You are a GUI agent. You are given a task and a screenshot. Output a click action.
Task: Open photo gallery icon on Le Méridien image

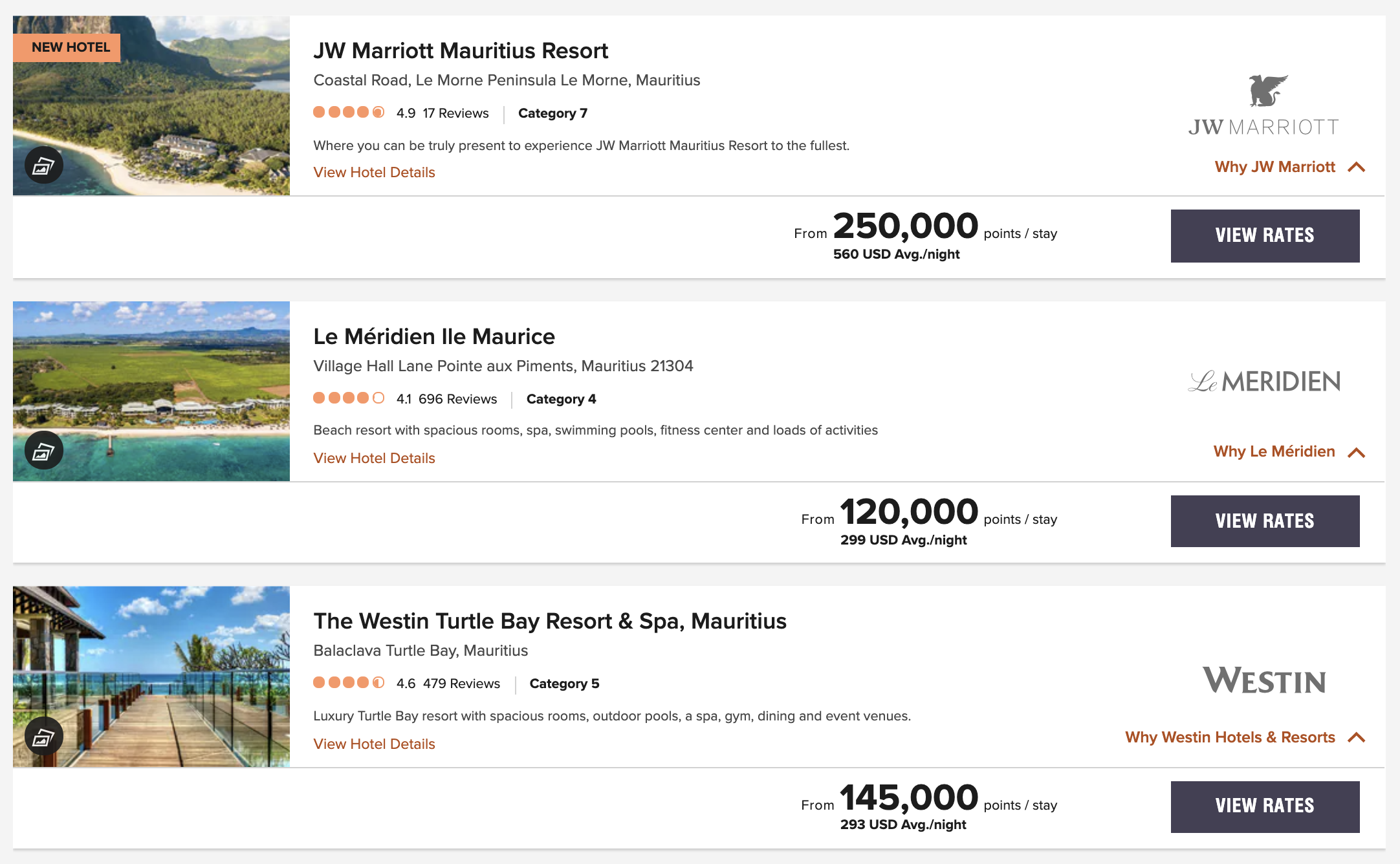point(43,451)
